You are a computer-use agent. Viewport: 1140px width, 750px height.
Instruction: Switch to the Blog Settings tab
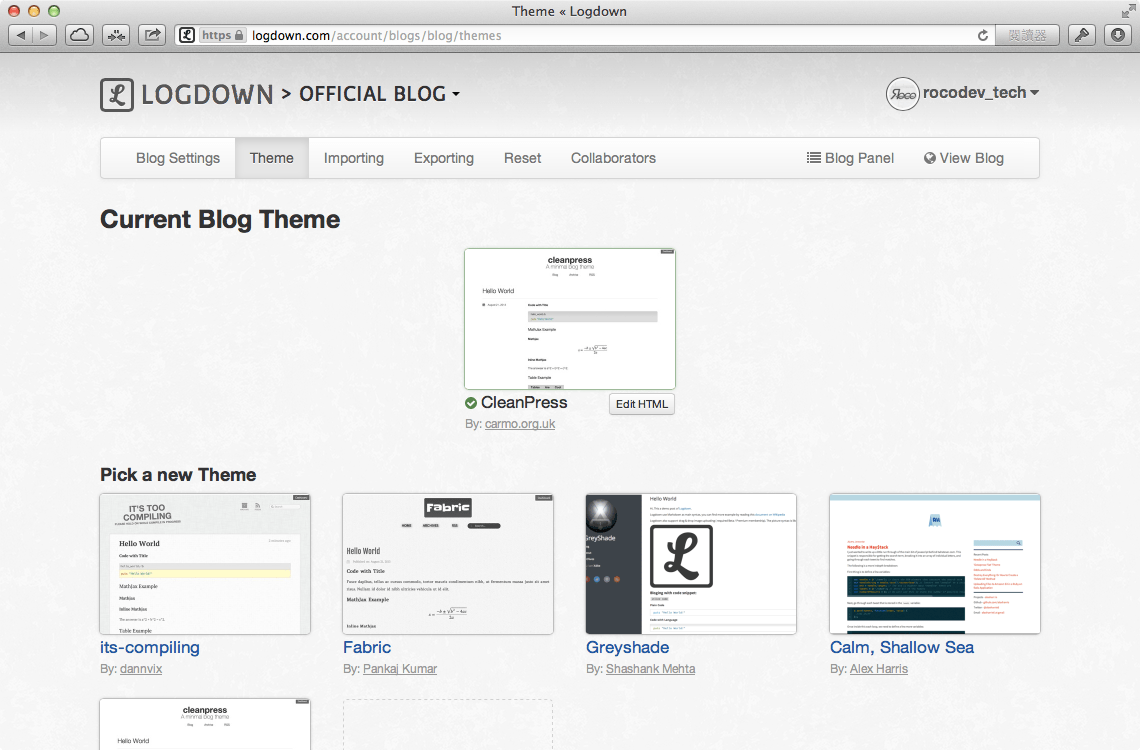tap(177, 158)
